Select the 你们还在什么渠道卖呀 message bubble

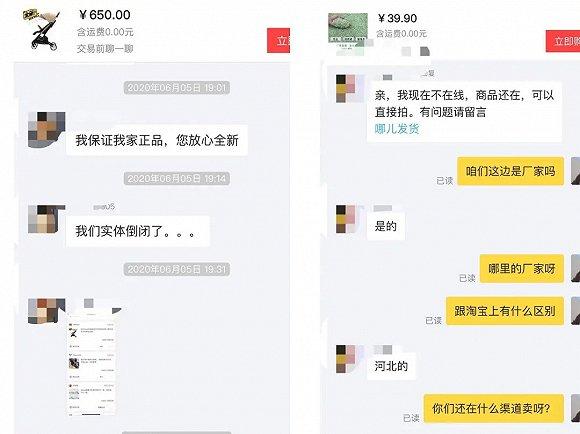(x=494, y=408)
